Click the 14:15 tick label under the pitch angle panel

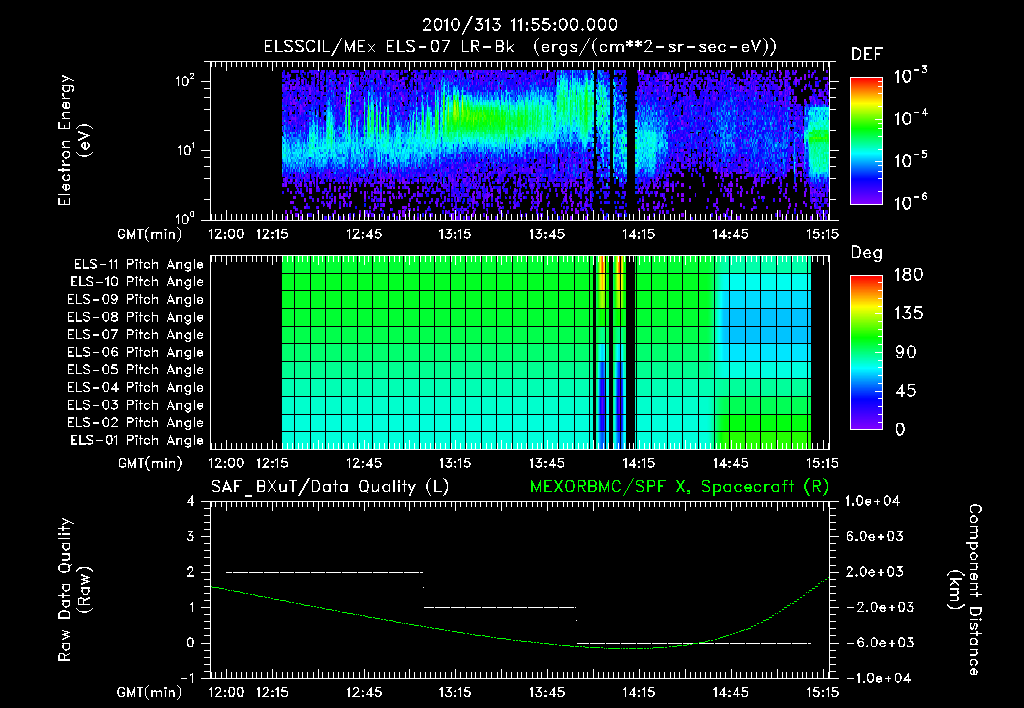click(638, 464)
